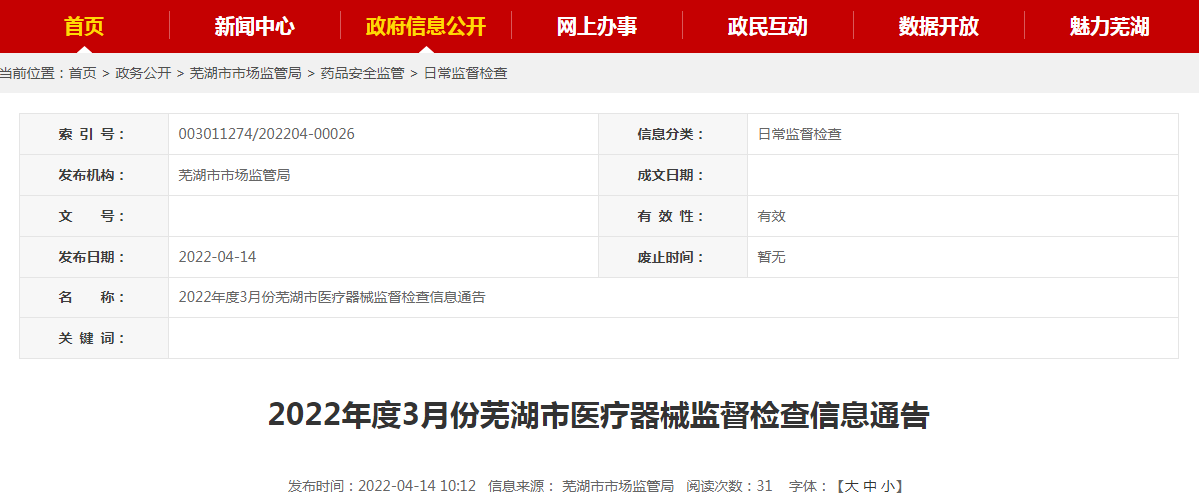This screenshot has height=500, width=1199.
Task: Click the index number 003011274/202204-00026
Action: [266, 134]
